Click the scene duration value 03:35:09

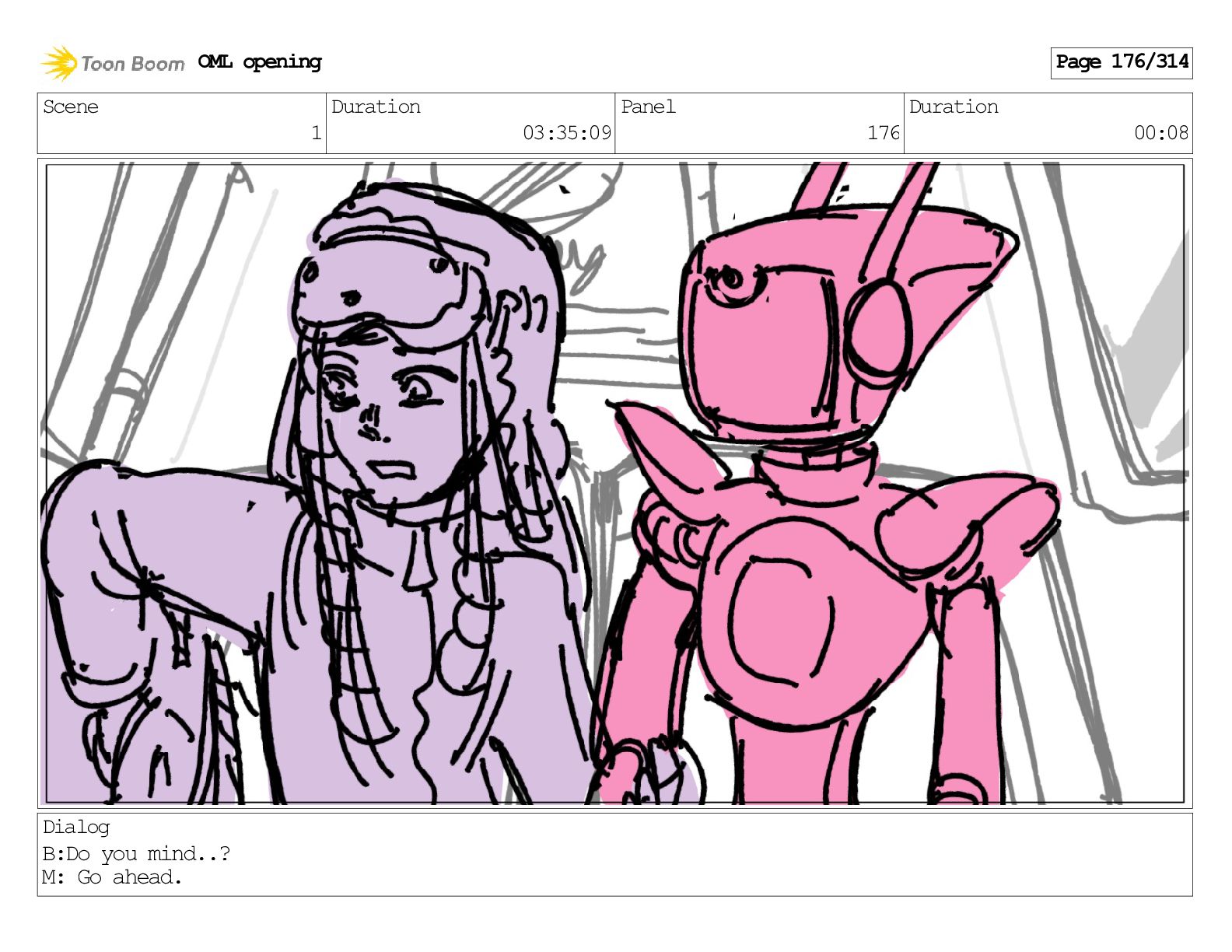[x=567, y=133]
